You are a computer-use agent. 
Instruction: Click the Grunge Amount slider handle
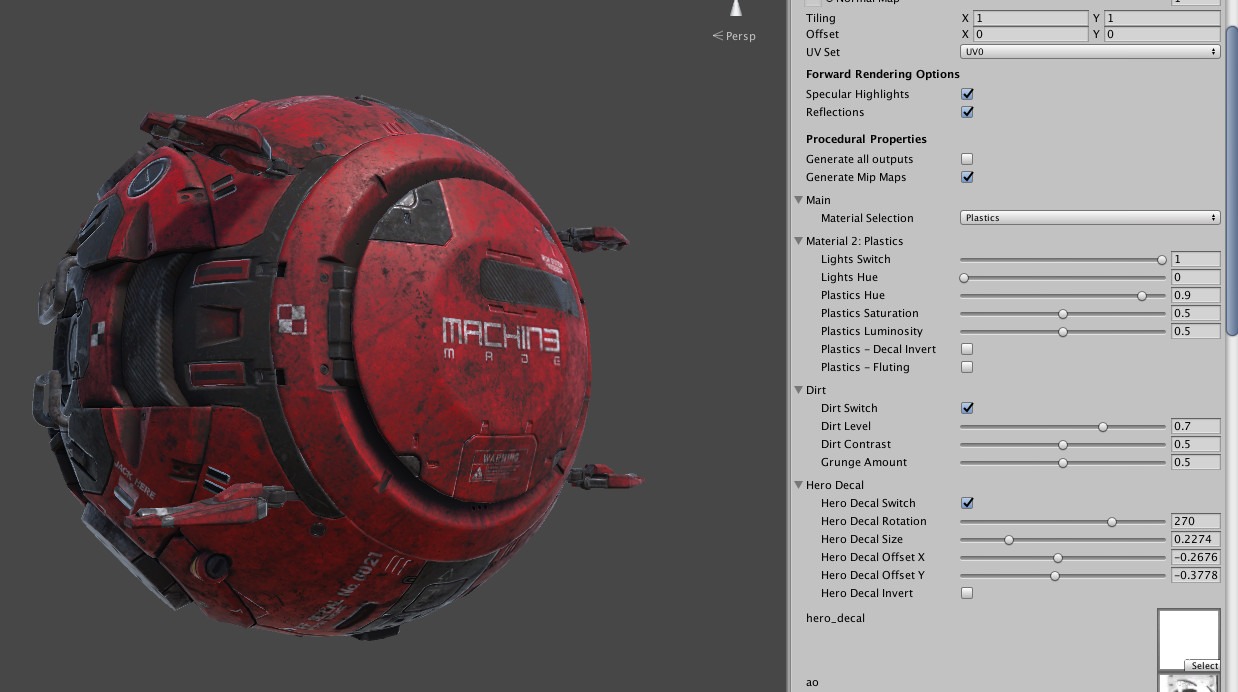1063,463
